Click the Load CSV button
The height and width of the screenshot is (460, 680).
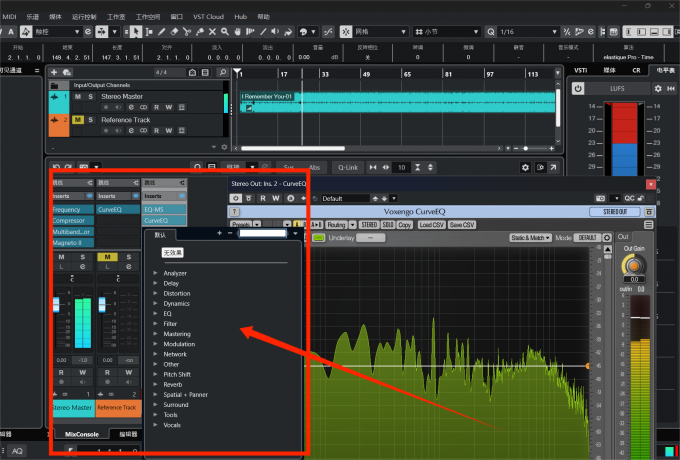[432, 225]
